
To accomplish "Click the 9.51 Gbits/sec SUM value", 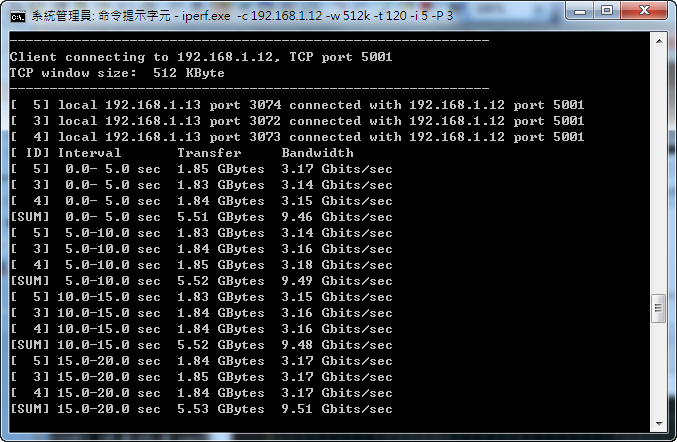I will (337, 409).
